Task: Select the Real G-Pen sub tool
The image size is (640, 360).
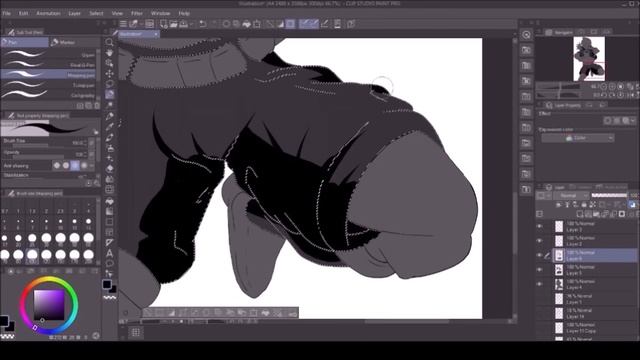Action: [48, 64]
